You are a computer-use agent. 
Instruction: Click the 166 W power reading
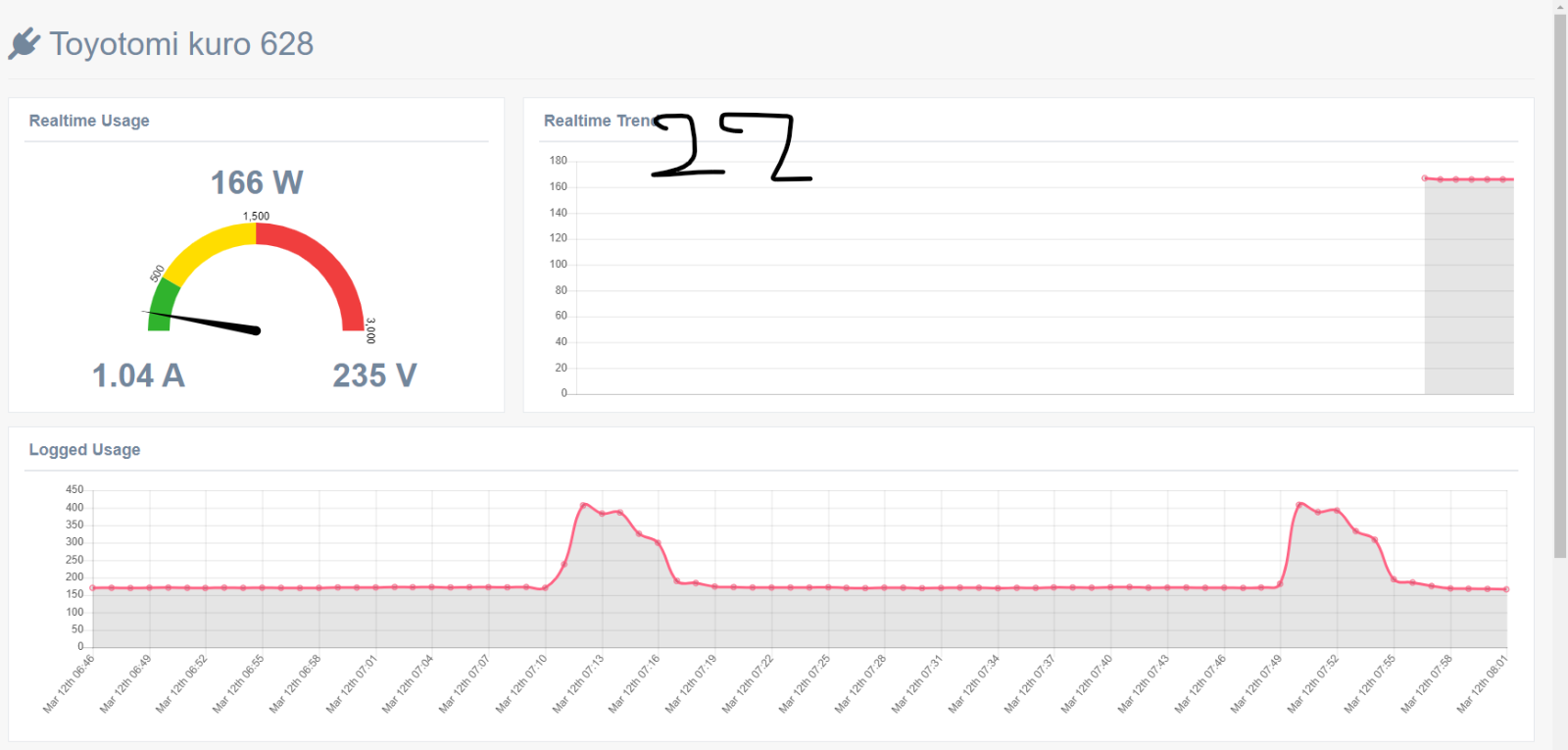pyautogui.click(x=257, y=182)
